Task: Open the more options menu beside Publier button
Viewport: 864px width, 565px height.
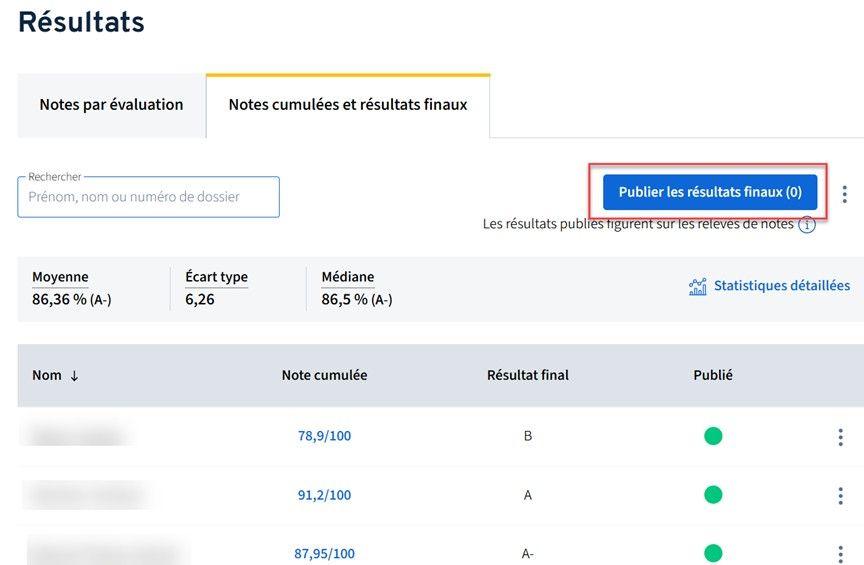Action: (x=845, y=193)
